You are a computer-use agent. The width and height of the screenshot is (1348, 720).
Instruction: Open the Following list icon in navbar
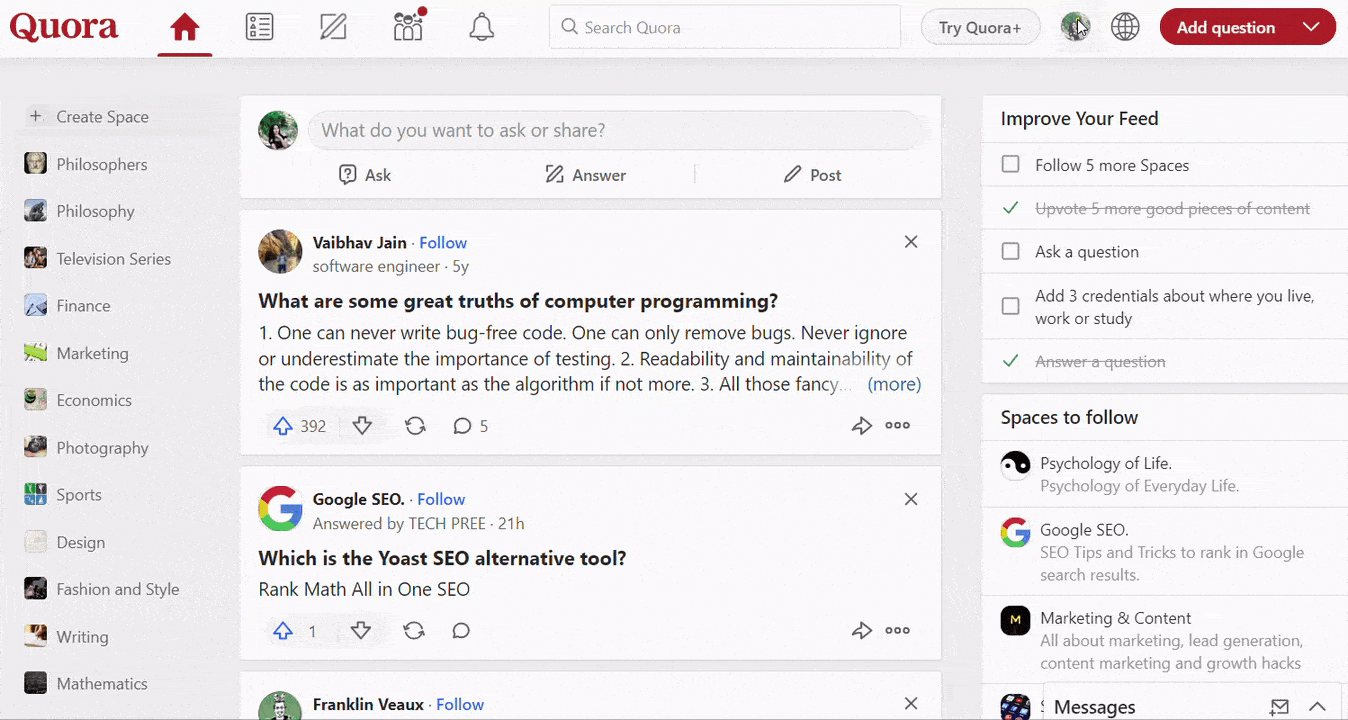point(259,27)
